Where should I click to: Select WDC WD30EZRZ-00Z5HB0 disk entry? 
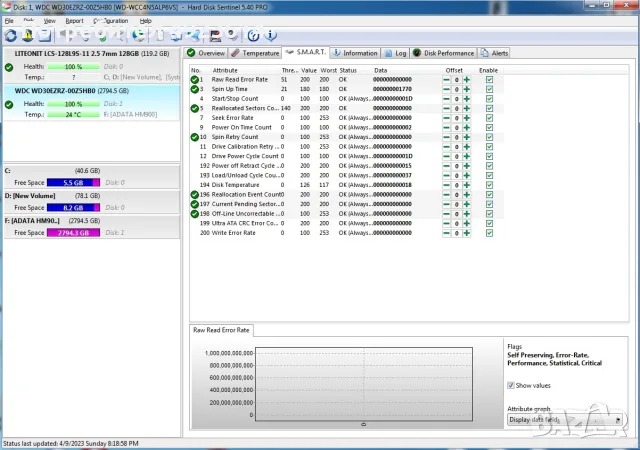pos(91,102)
